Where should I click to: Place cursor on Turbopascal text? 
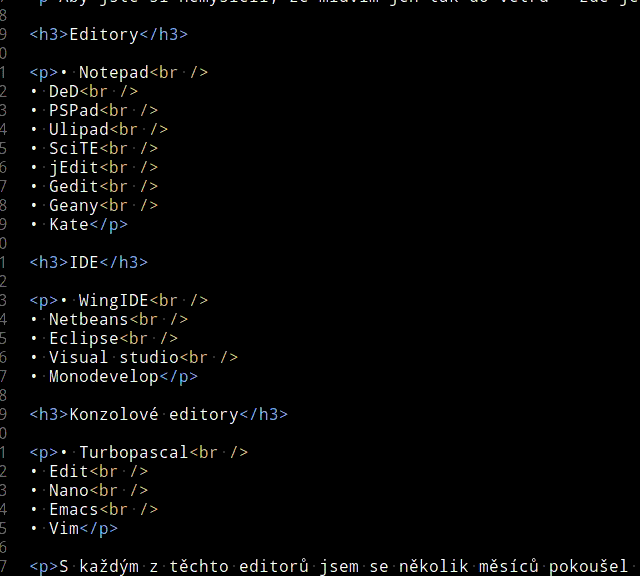tap(133, 452)
